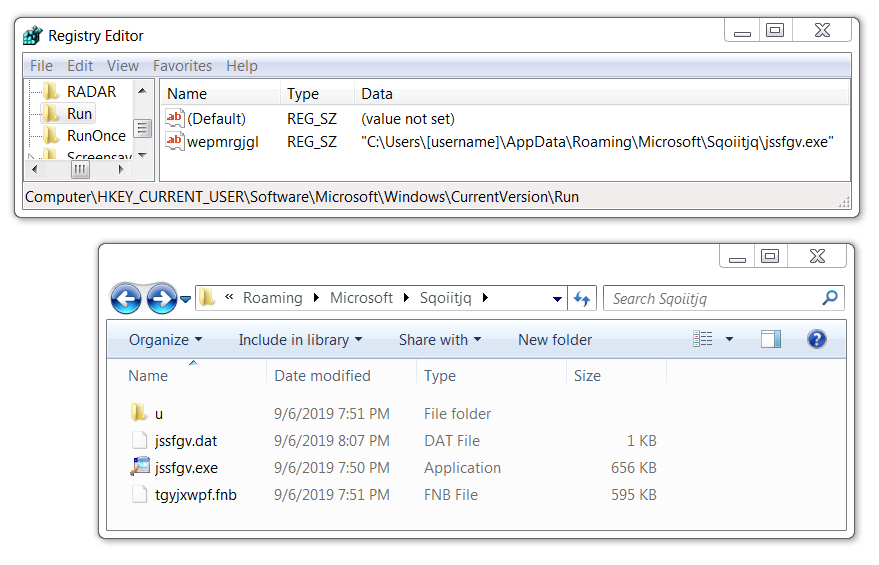Click tree pane scroll down arrow

(142, 155)
